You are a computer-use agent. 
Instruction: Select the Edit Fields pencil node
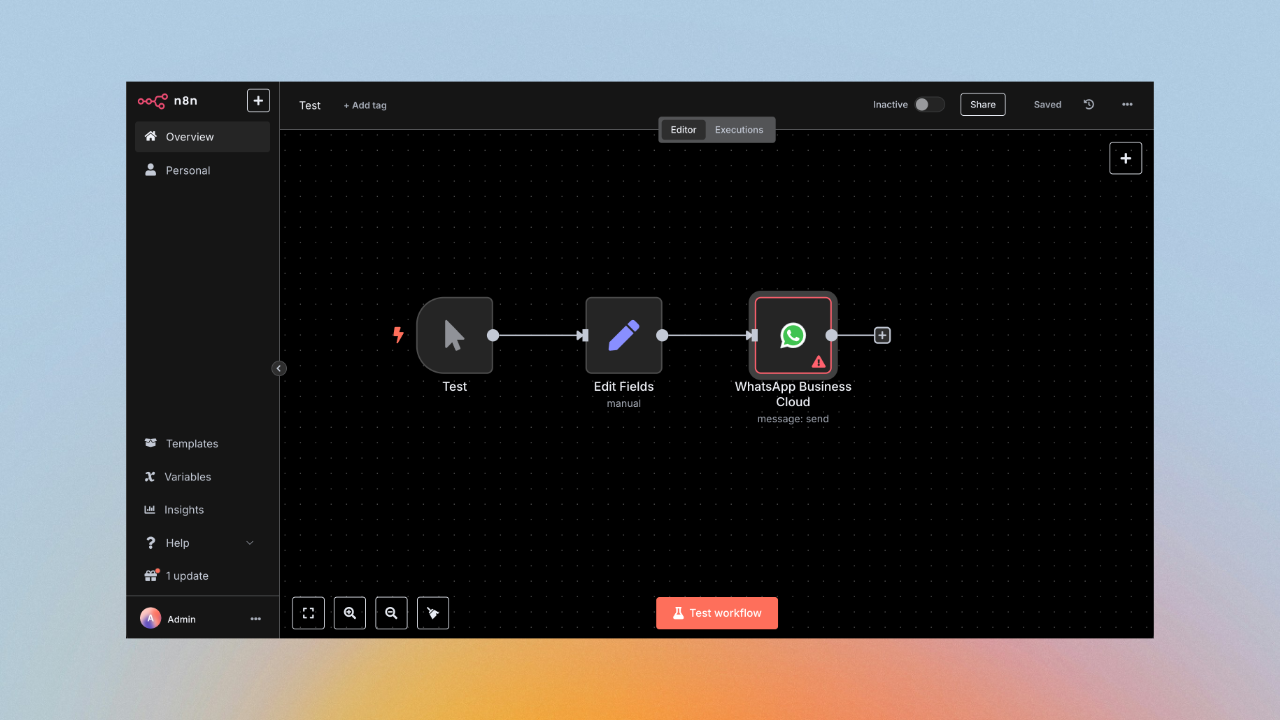623,335
